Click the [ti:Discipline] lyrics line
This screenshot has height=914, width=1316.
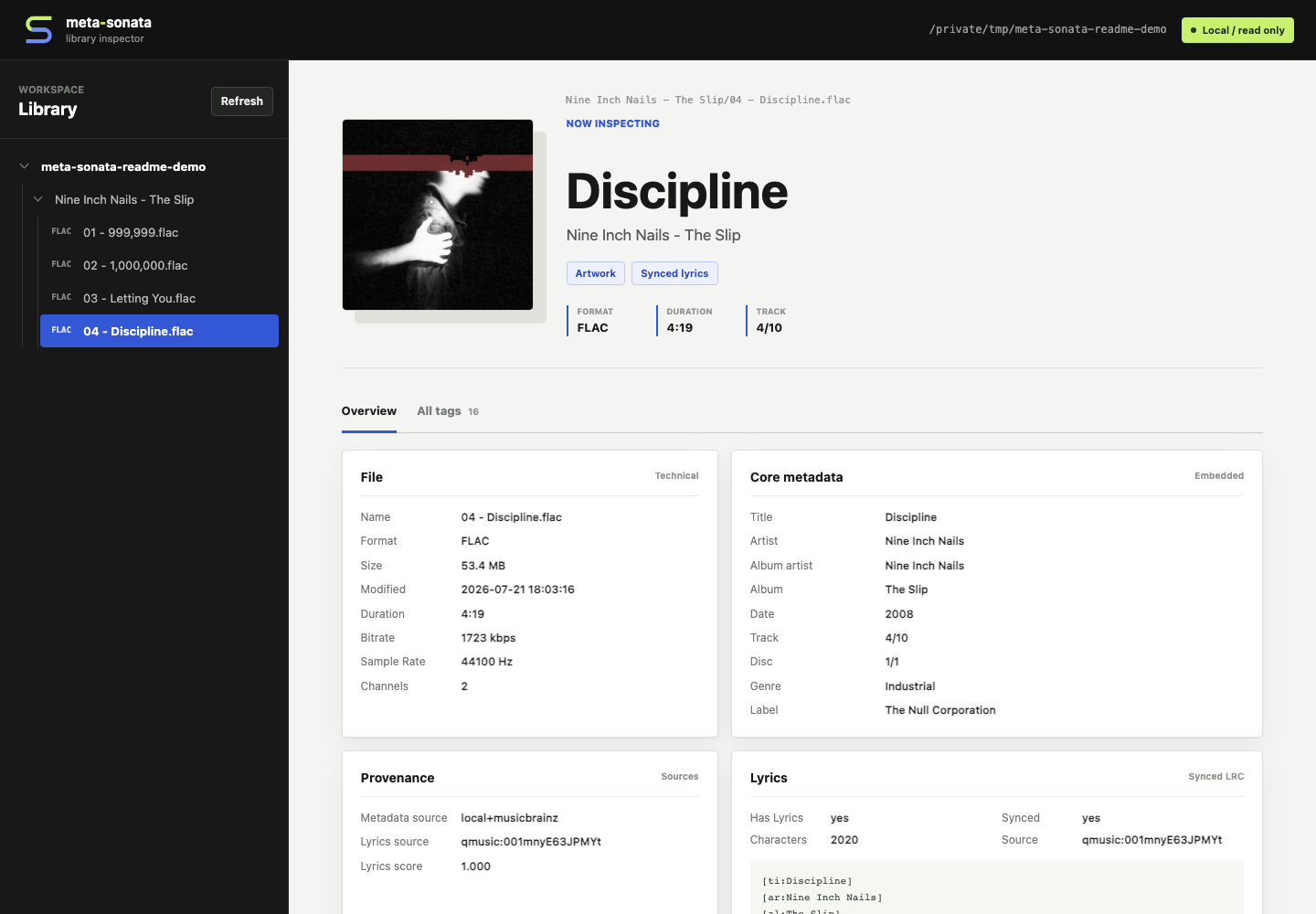pyautogui.click(x=807, y=881)
